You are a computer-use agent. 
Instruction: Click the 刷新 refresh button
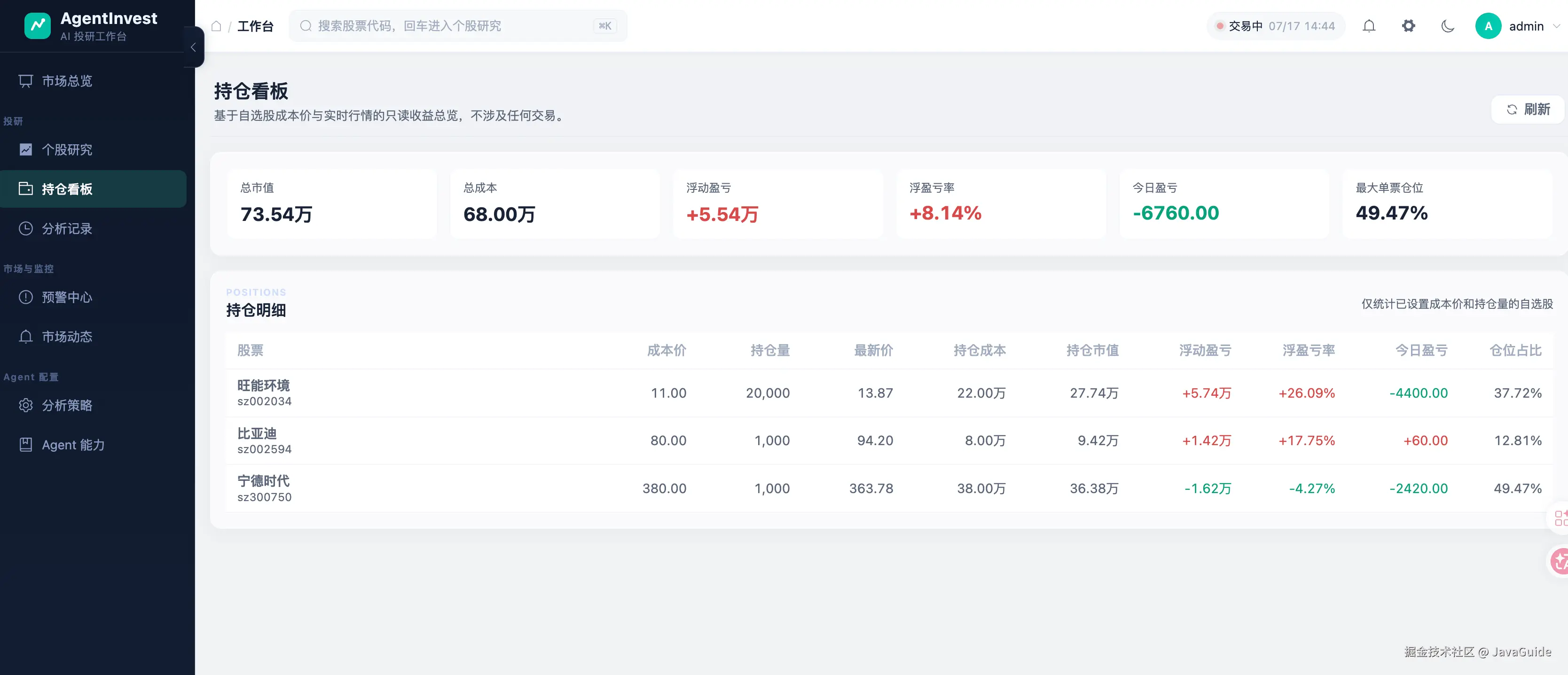pos(1527,110)
